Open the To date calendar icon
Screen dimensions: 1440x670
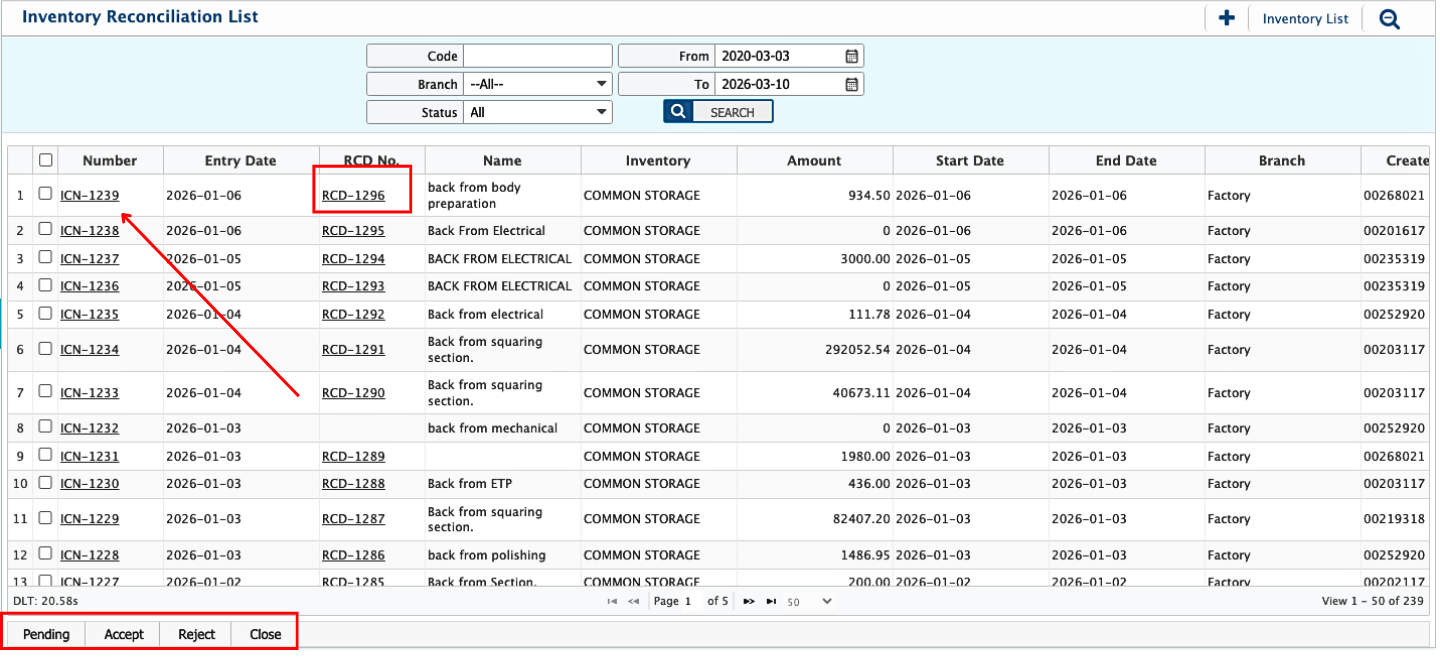click(851, 84)
